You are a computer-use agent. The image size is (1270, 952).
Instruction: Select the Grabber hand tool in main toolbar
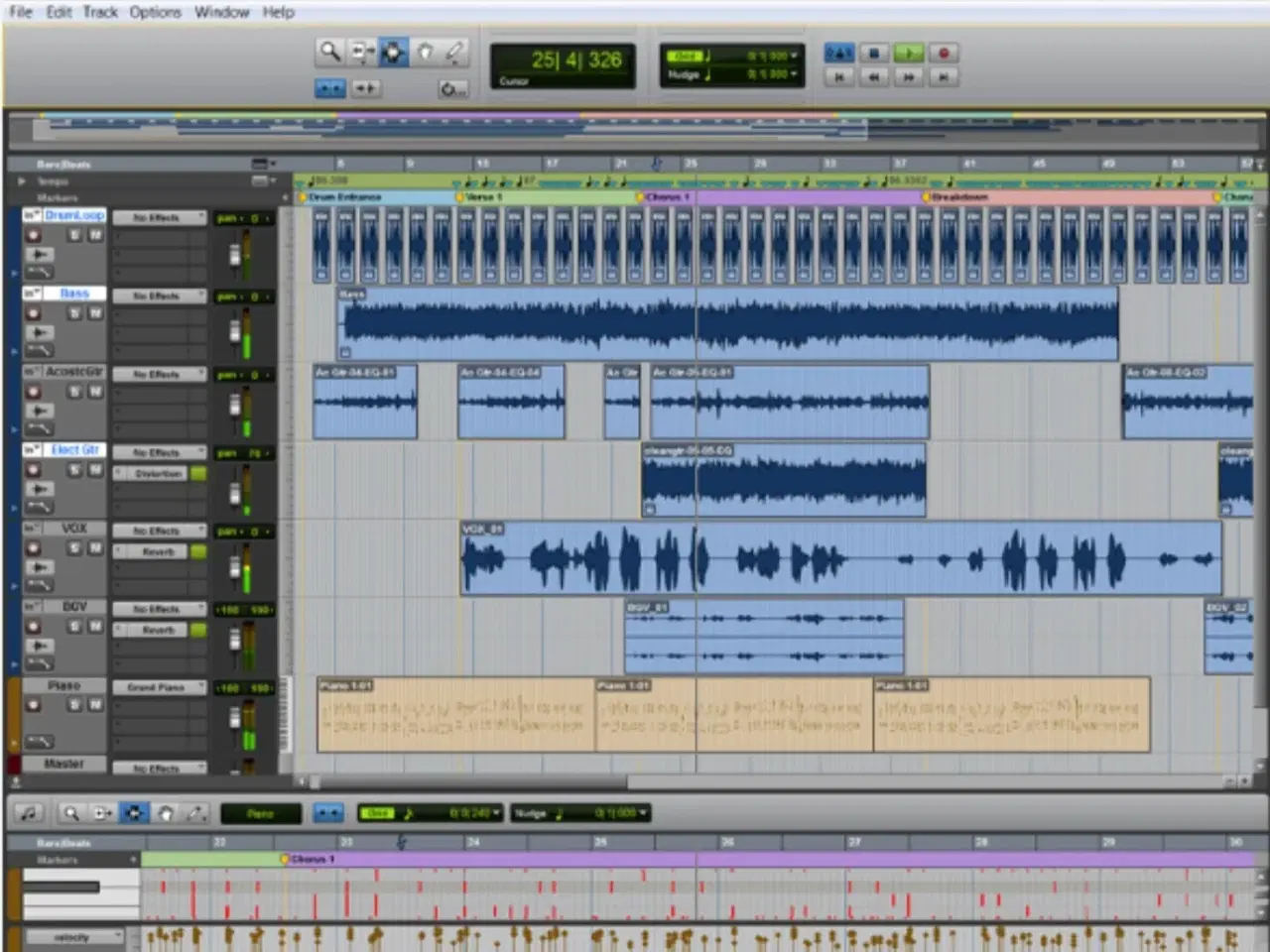click(x=425, y=52)
